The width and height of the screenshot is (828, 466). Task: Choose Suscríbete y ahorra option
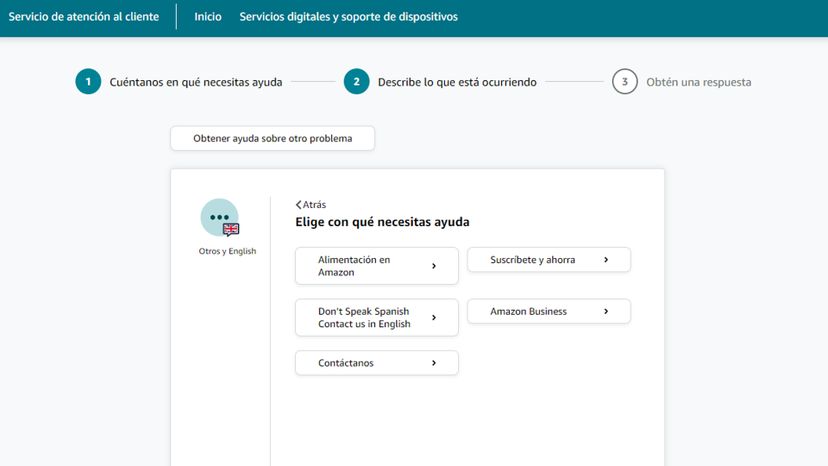point(549,259)
